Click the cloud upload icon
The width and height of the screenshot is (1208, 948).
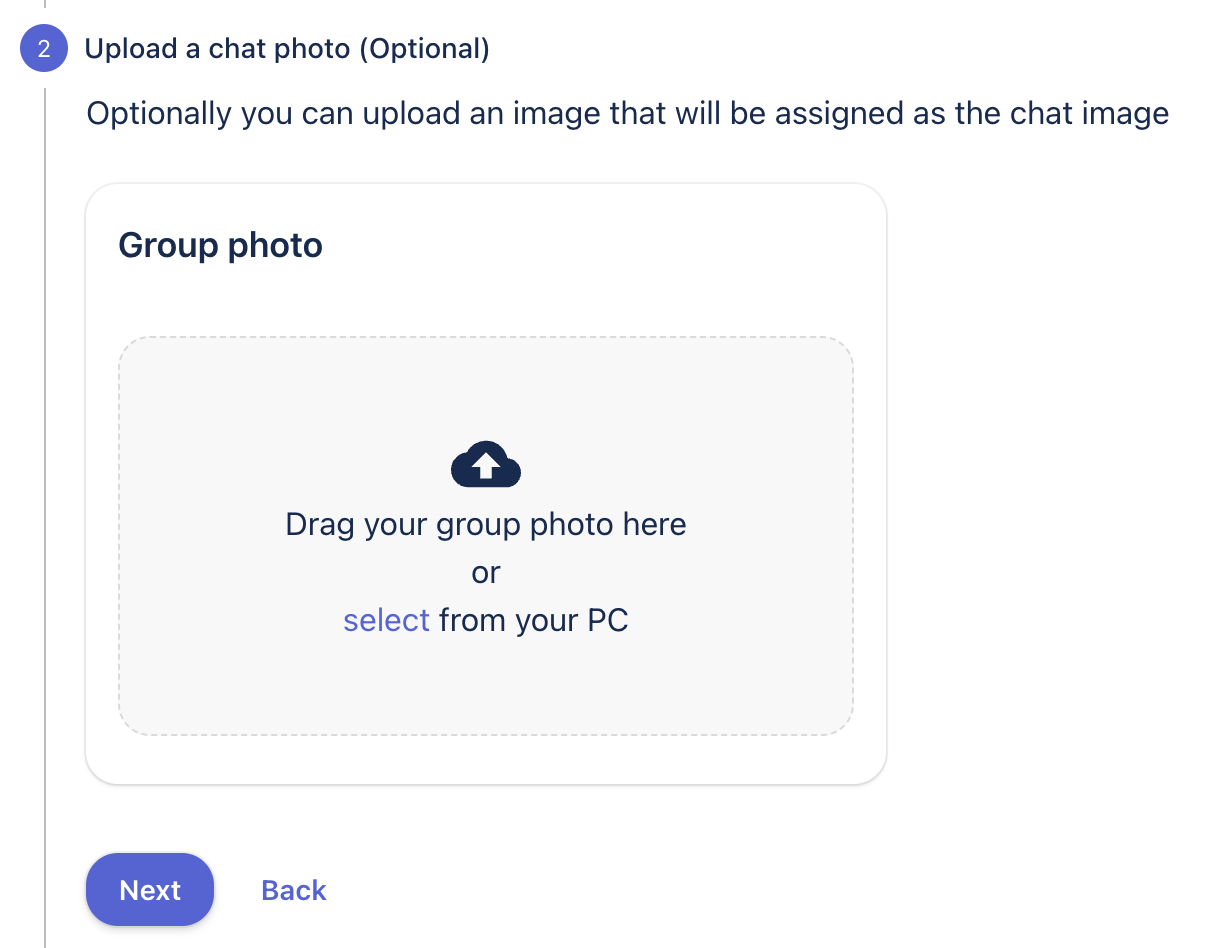(486, 464)
